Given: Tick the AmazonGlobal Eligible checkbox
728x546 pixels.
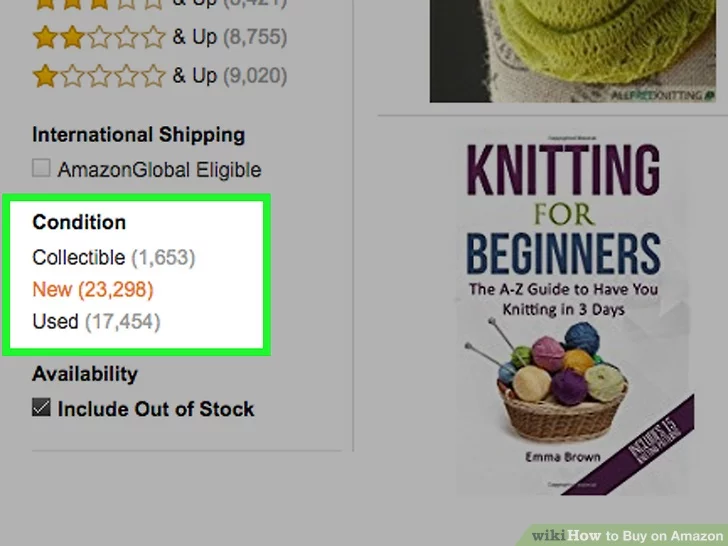Looking at the screenshot, I should (x=42, y=168).
